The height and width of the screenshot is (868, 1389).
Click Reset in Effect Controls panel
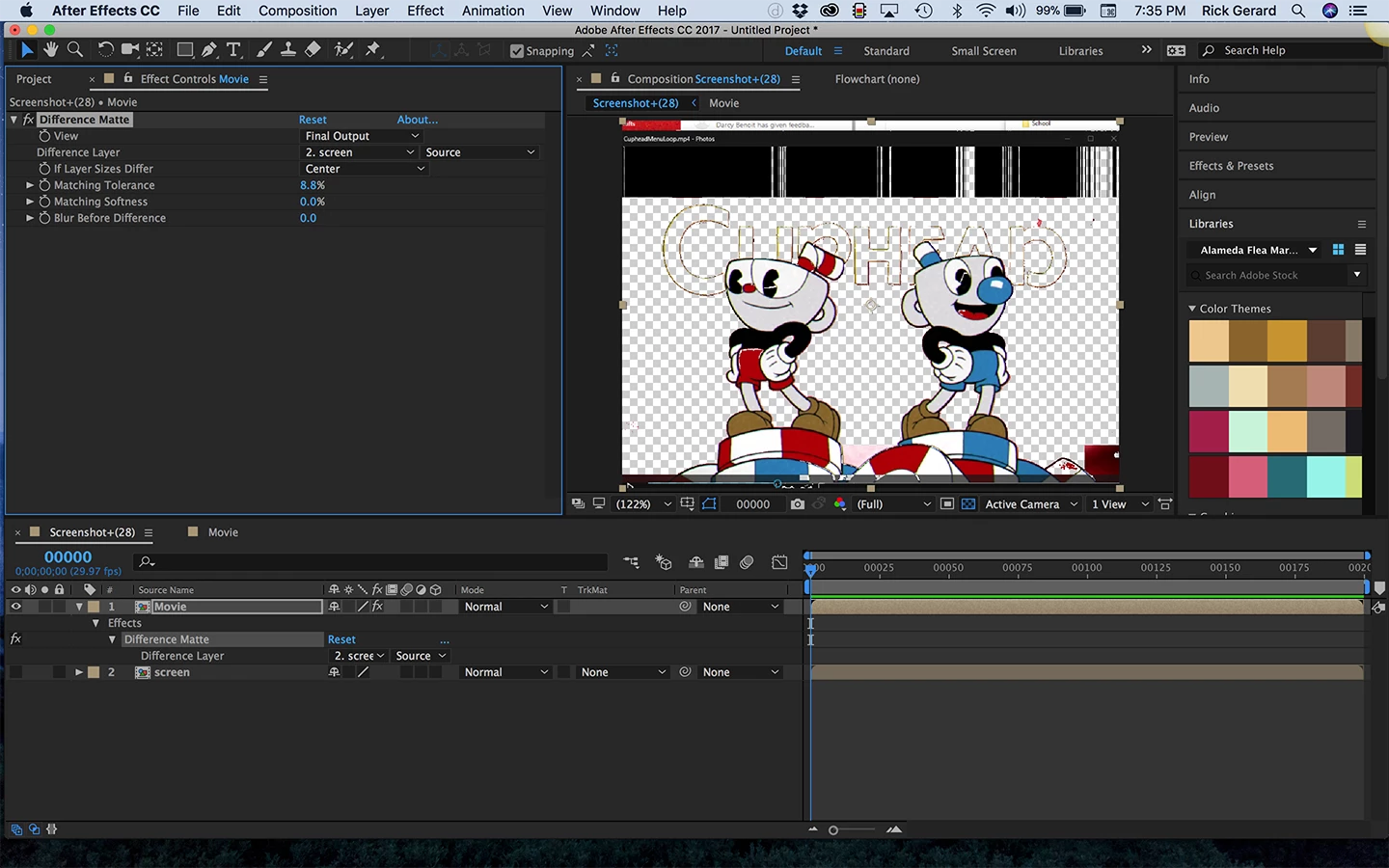pos(313,120)
